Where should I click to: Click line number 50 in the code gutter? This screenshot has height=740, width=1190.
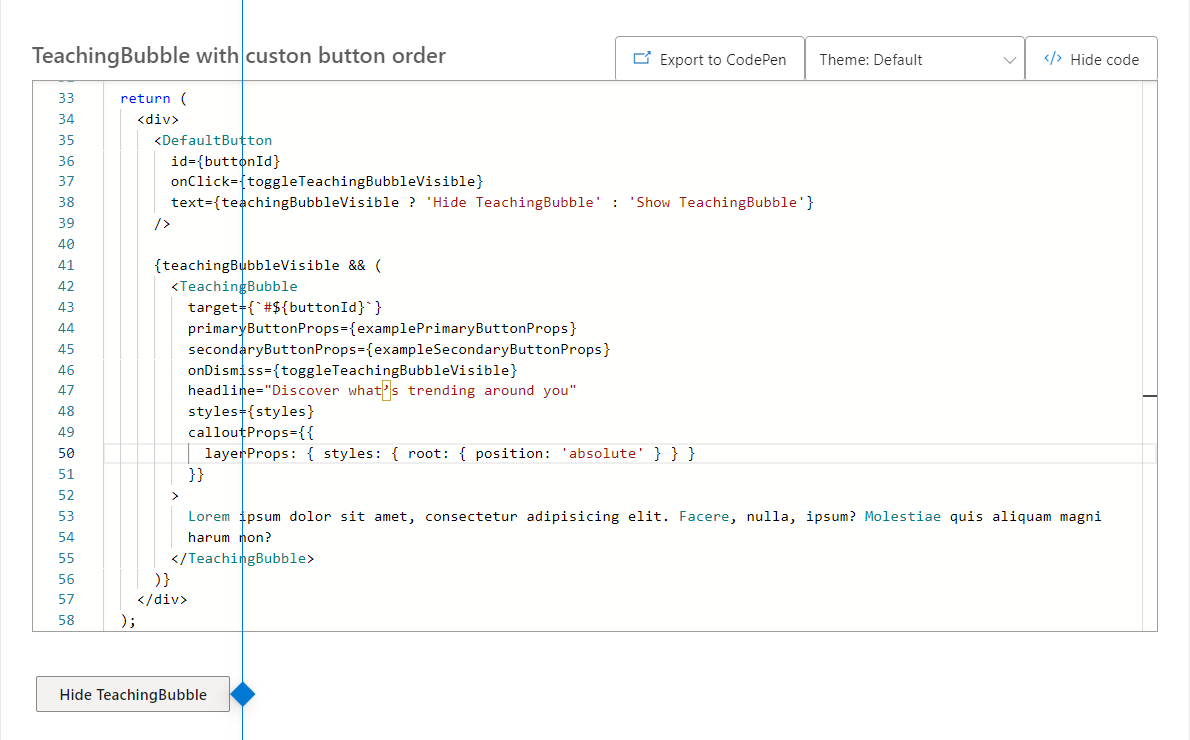point(66,453)
